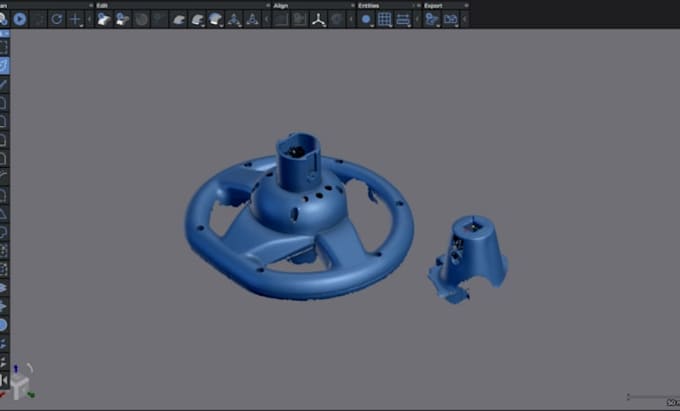Click the first triangle mesh icon

pos(234,20)
